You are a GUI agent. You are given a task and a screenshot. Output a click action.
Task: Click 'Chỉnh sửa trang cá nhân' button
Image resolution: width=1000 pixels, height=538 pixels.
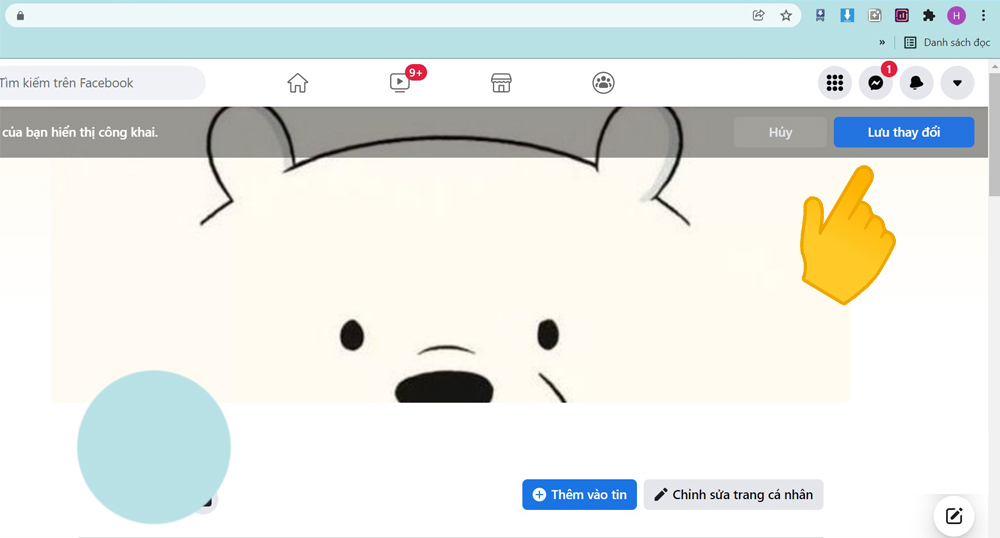(733, 494)
